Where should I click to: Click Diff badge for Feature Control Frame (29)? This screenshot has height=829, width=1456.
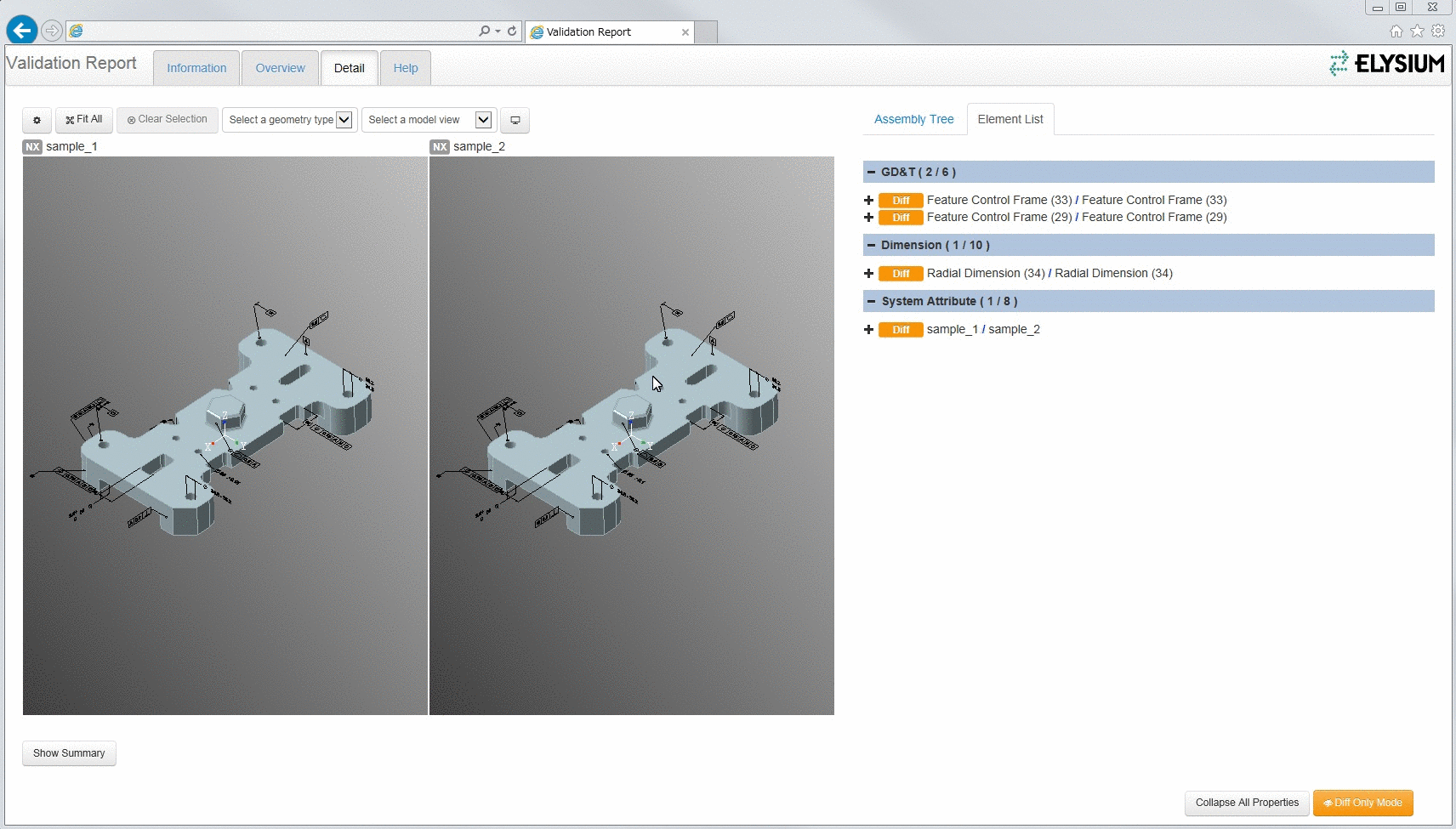(x=901, y=218)
